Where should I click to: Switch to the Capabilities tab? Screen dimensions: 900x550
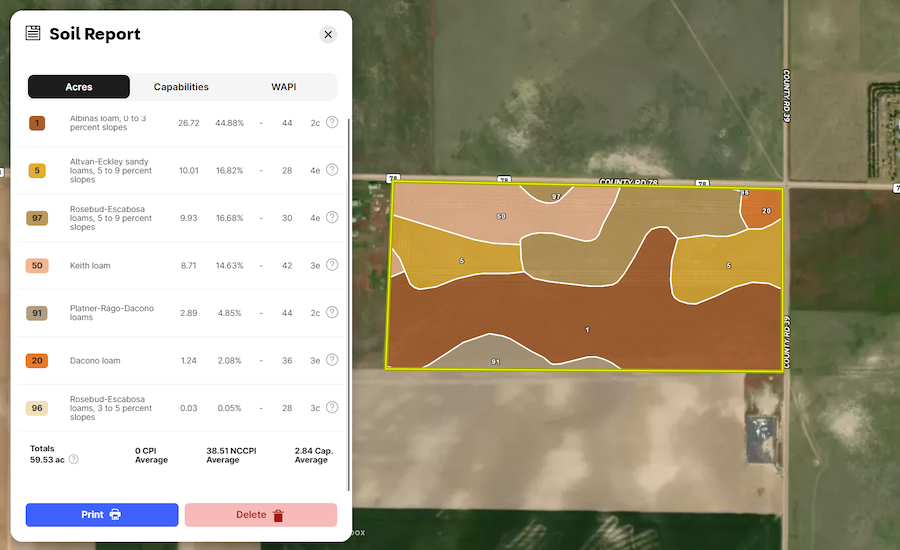pyautogui.click(x=181, y=87)
